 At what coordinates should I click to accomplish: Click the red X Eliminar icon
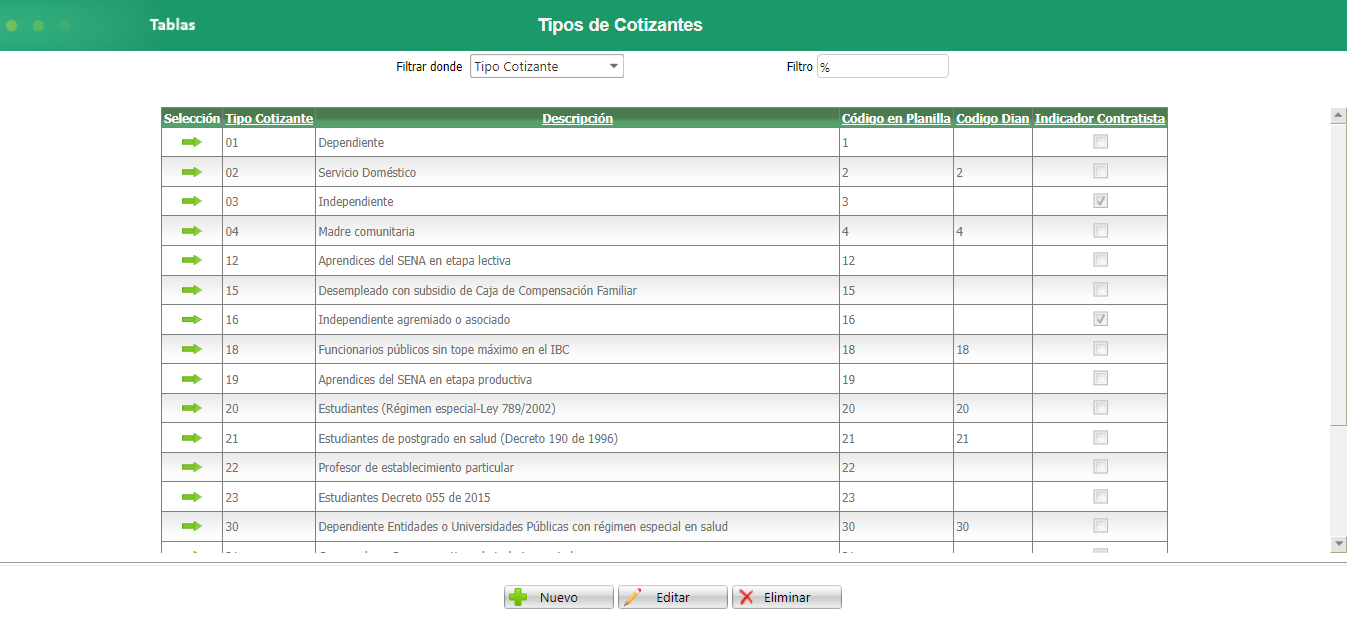pos(746,597)
